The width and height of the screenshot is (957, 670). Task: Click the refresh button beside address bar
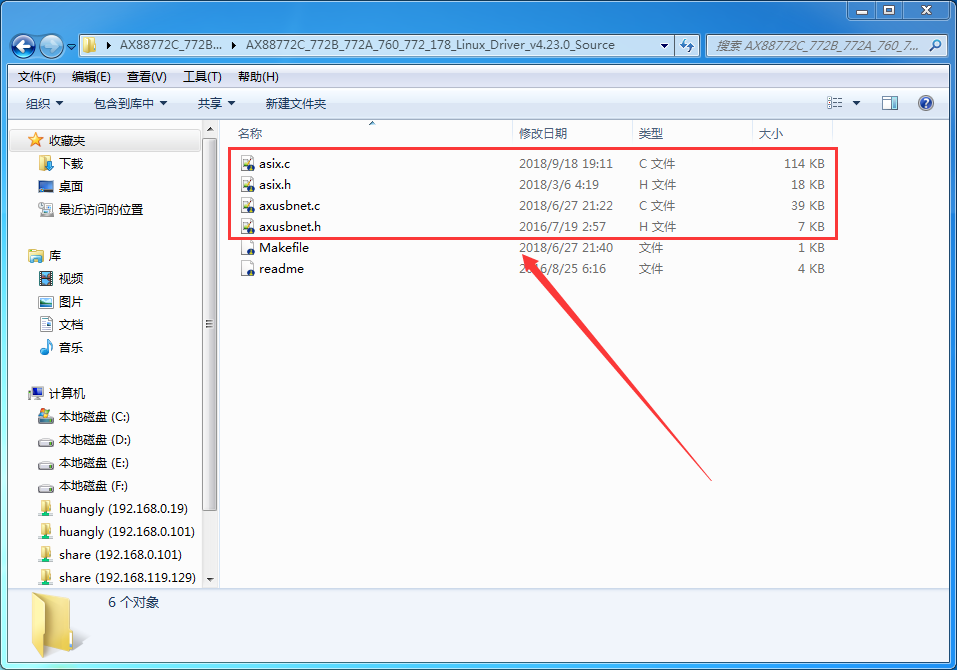(688, 45)
